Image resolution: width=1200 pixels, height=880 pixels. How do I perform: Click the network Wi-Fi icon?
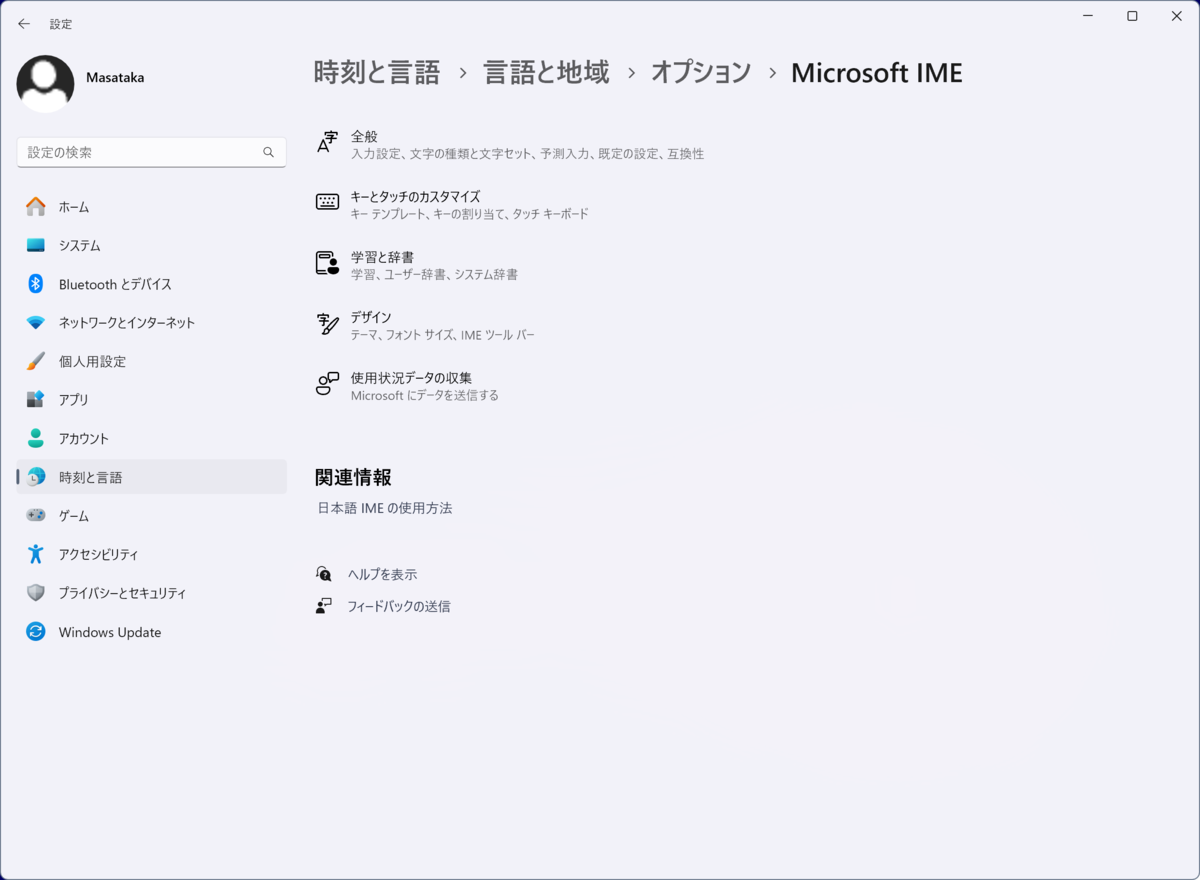pyautogui.click(x=36, y=323)
